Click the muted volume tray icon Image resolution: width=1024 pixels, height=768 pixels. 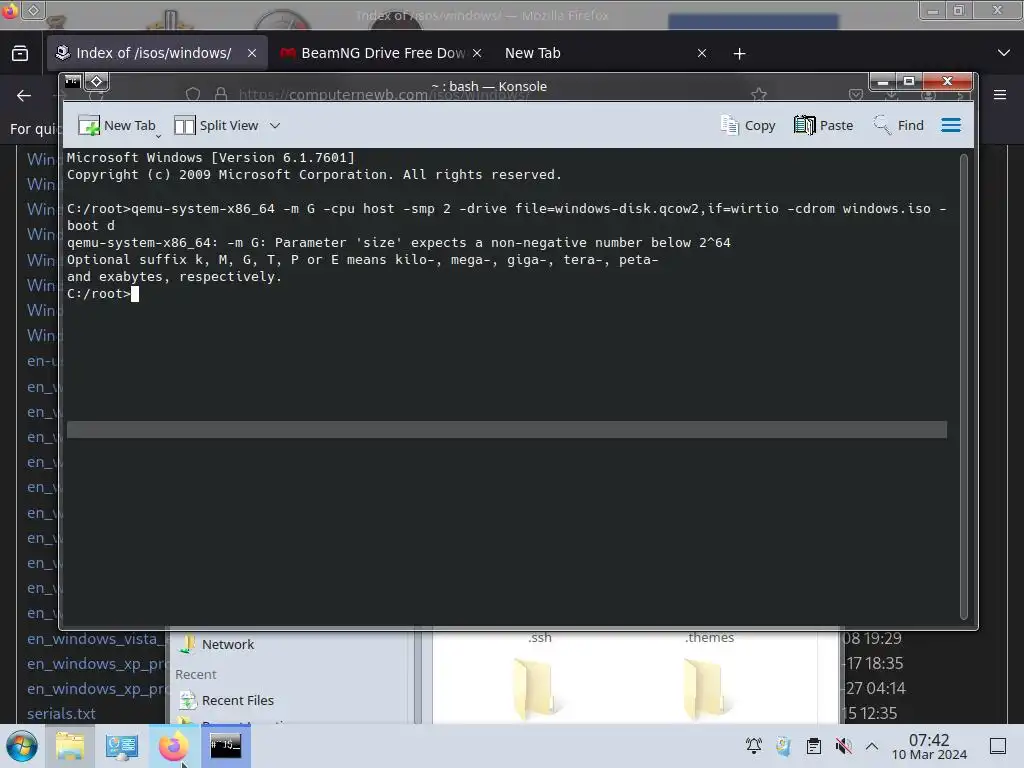pyautogui.click(x=843, y=746)
